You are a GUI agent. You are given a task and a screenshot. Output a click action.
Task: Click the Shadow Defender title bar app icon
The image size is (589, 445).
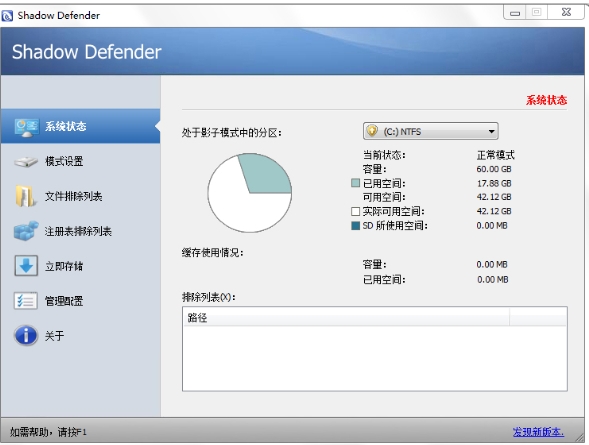(8, 15)
